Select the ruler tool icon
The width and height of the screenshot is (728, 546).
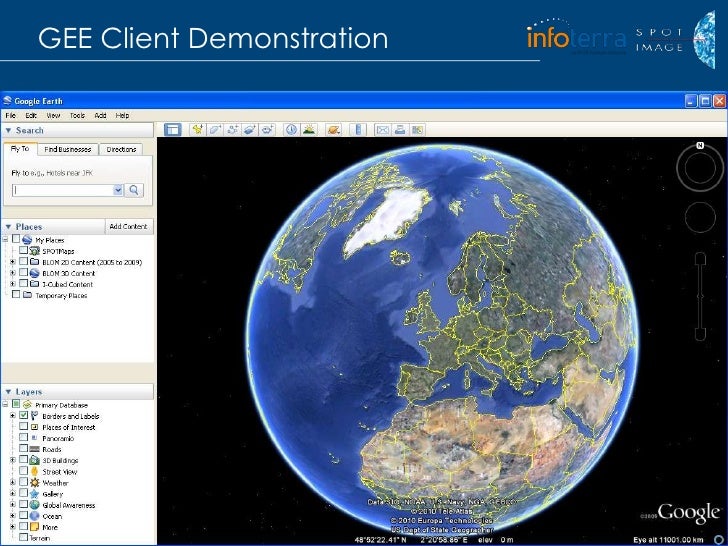355,130
